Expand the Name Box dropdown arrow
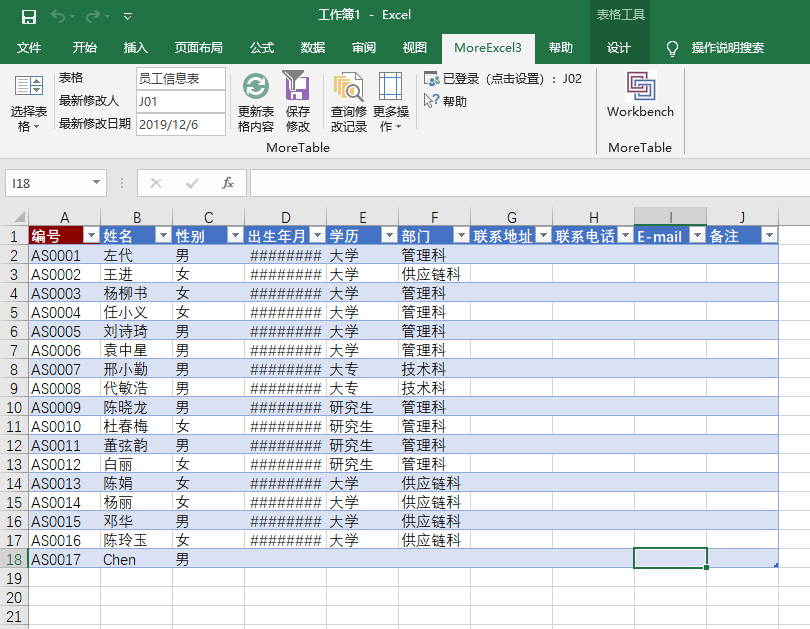810x629 pixels. click(96, 183)
